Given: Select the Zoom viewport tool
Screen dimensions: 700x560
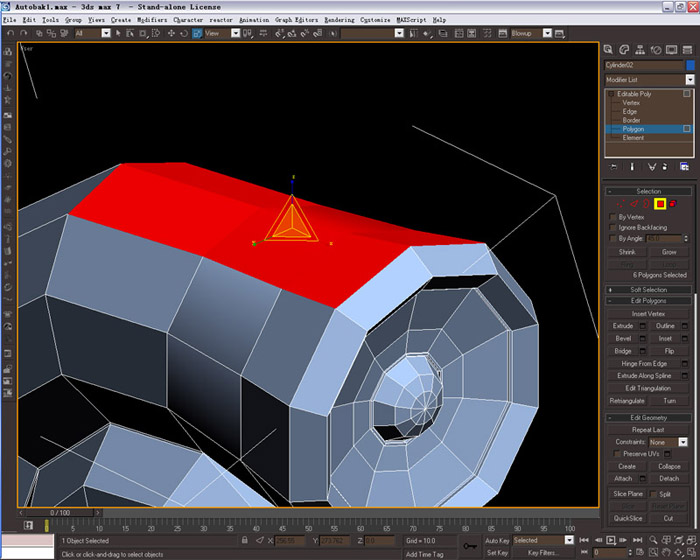Looking at the screenshot, I should 653,540.
